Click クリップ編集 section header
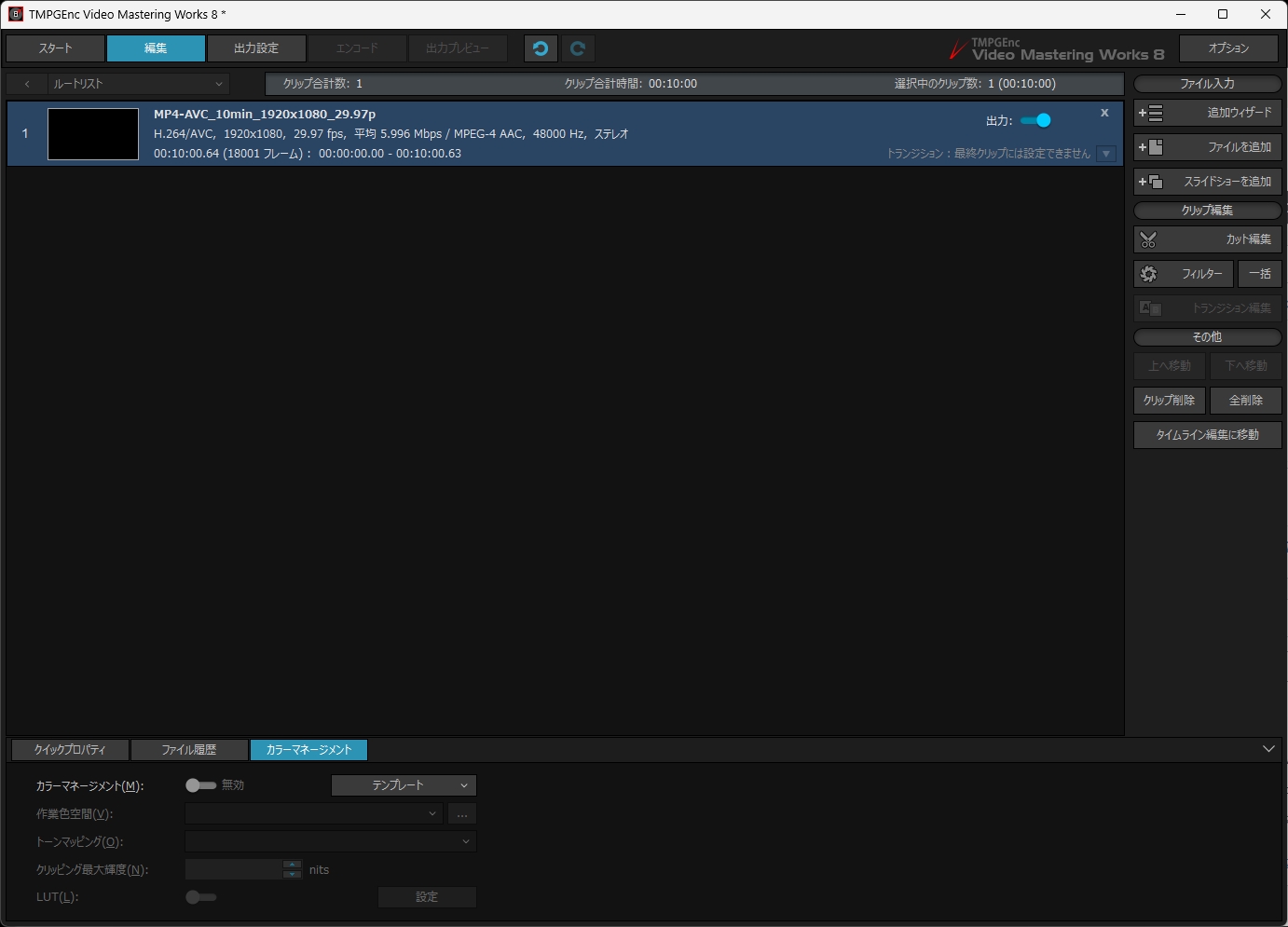 1207,211
